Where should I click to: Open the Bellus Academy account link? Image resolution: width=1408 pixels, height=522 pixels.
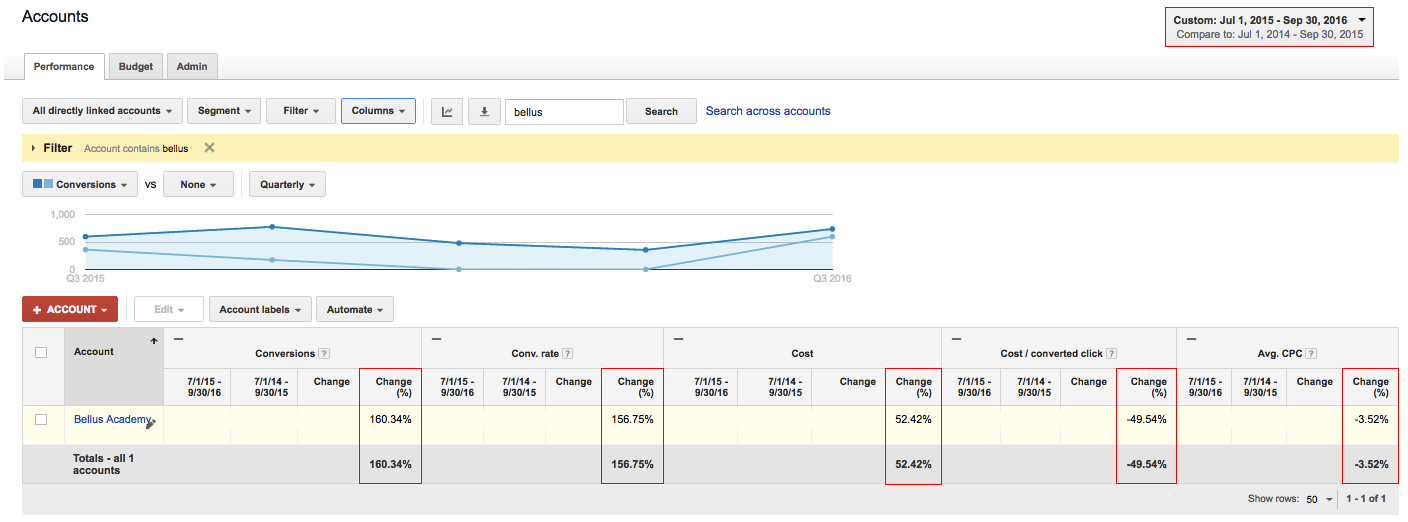[x=112, y=419]
